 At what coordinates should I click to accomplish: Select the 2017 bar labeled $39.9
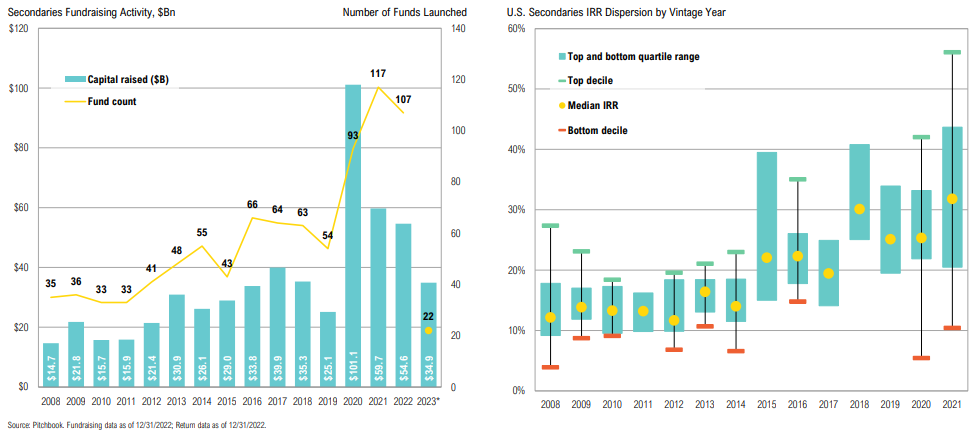277,327
